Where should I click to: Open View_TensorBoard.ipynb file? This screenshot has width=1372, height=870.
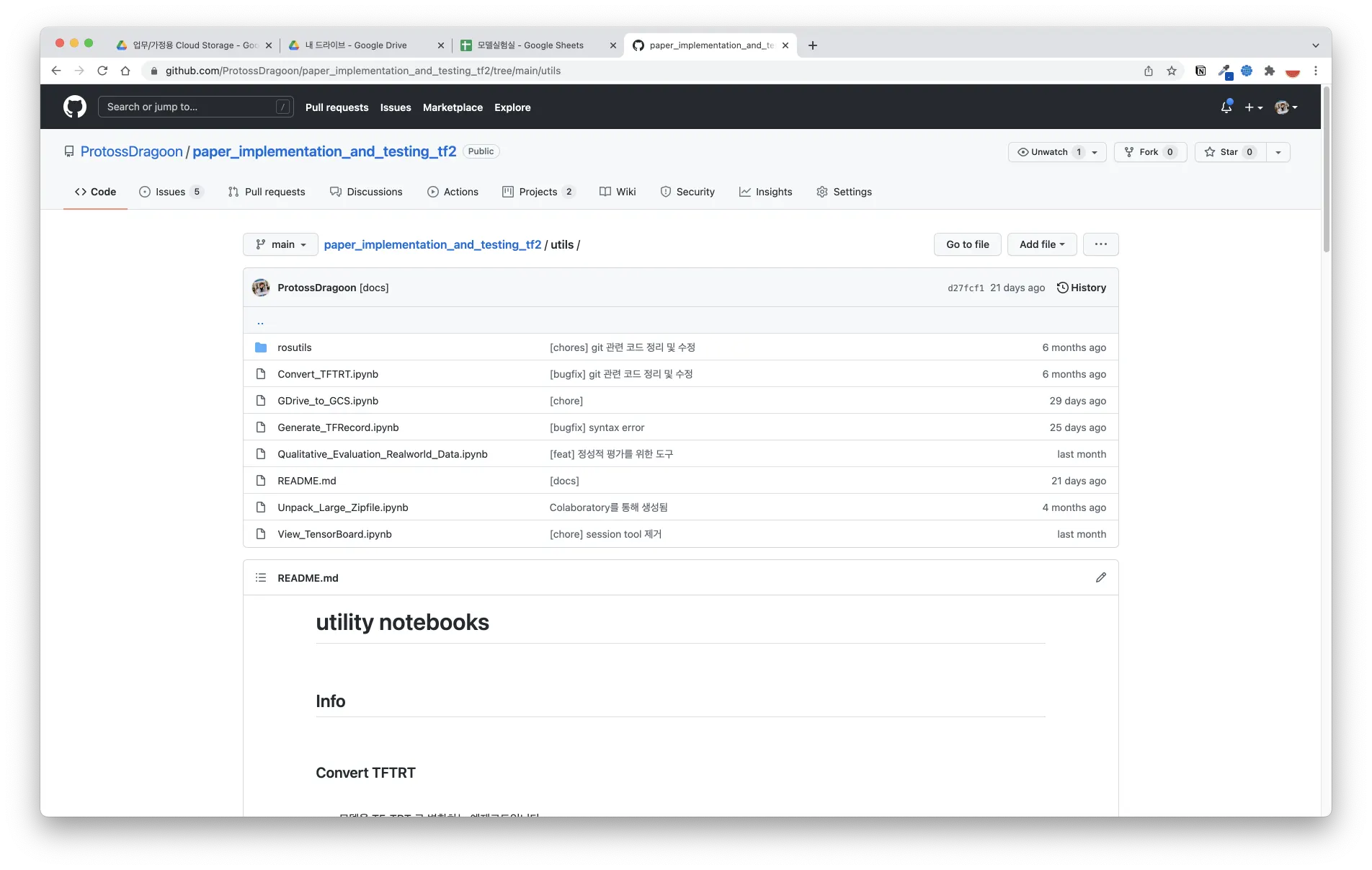coord(334,534)
